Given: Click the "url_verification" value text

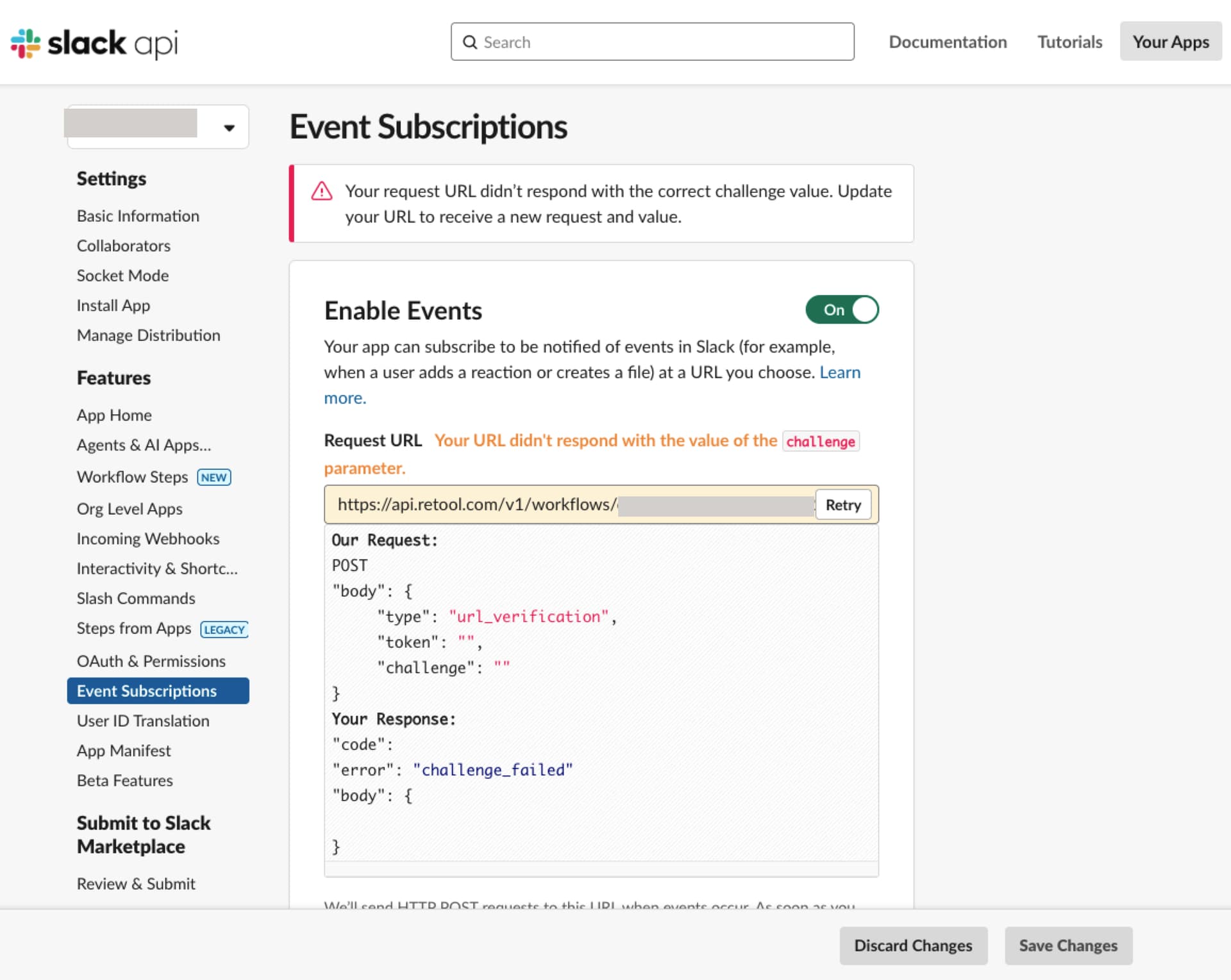Looking at the screenshot, I should click(528, 617).
